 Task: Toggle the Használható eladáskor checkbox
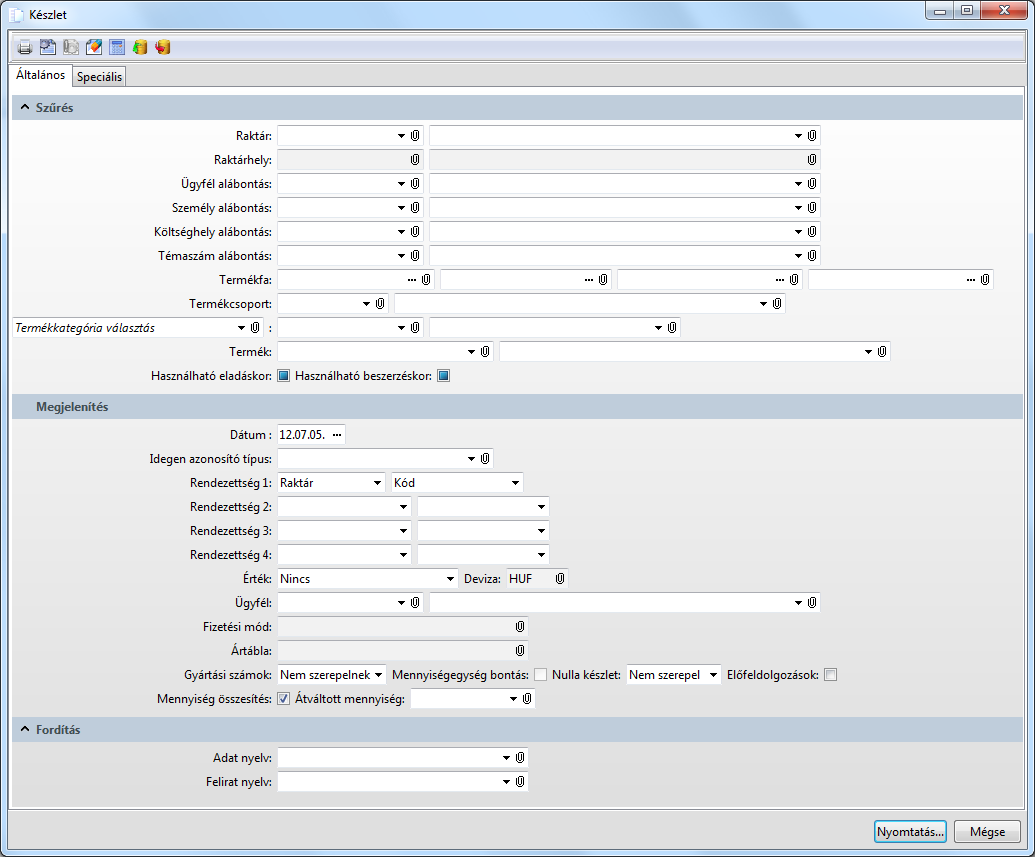283,376
